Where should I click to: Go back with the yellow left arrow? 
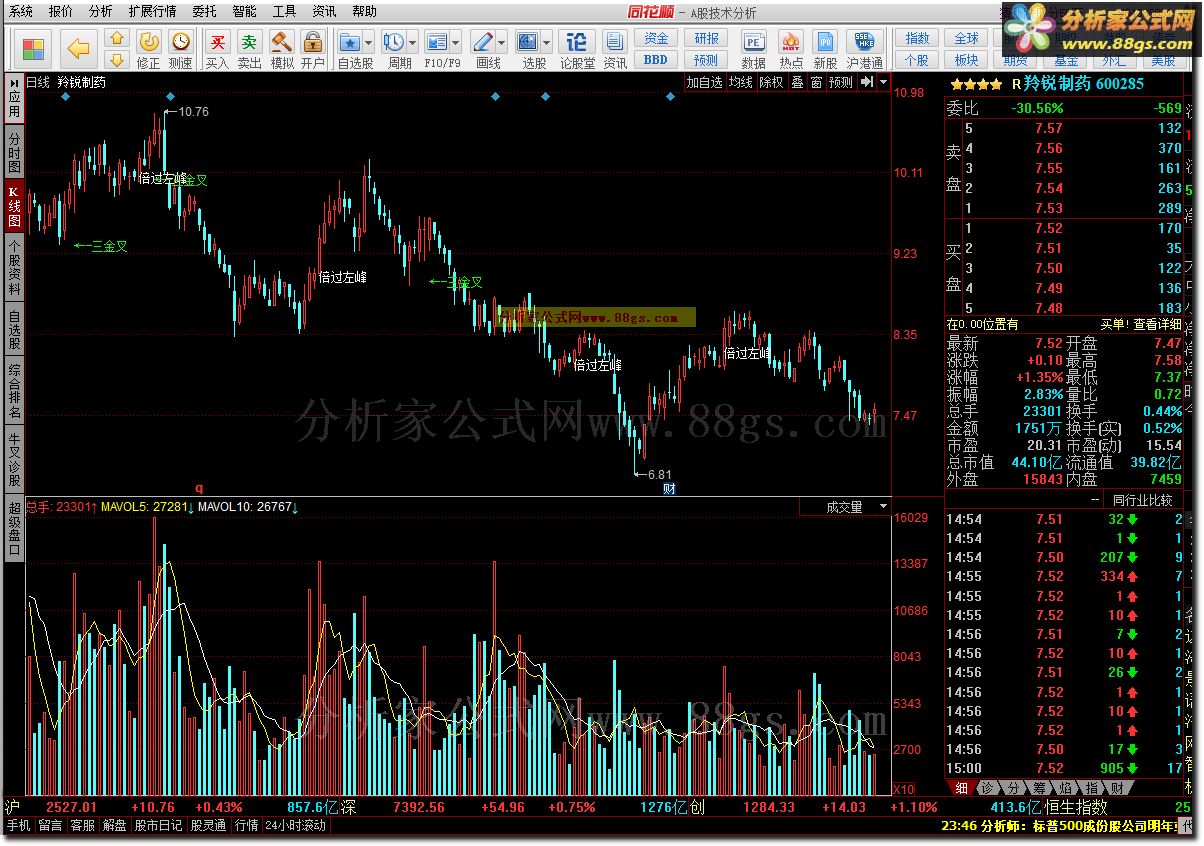[78, 49]
